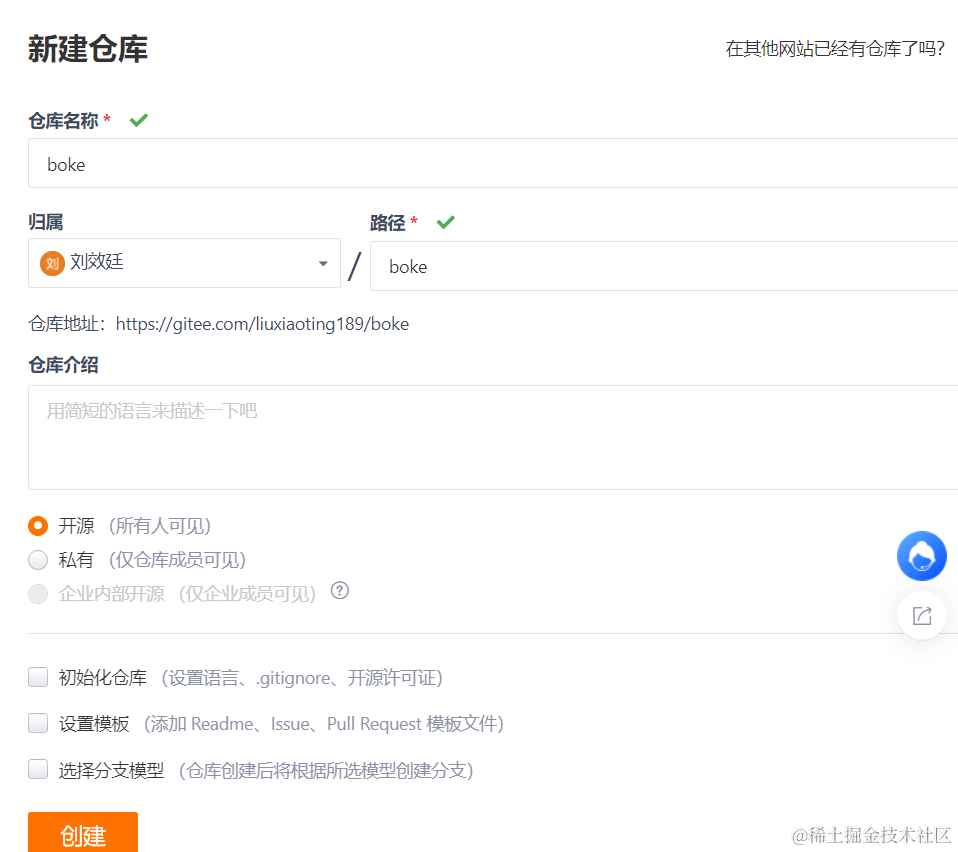958x852 pixels.
Task: Click inside the 仓库名称 input showing boke
Action: click(400, 164)
